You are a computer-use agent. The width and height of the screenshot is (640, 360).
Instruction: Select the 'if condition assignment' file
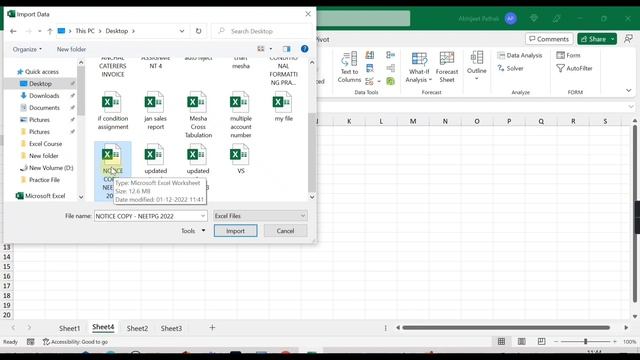(x=113, y=111)
